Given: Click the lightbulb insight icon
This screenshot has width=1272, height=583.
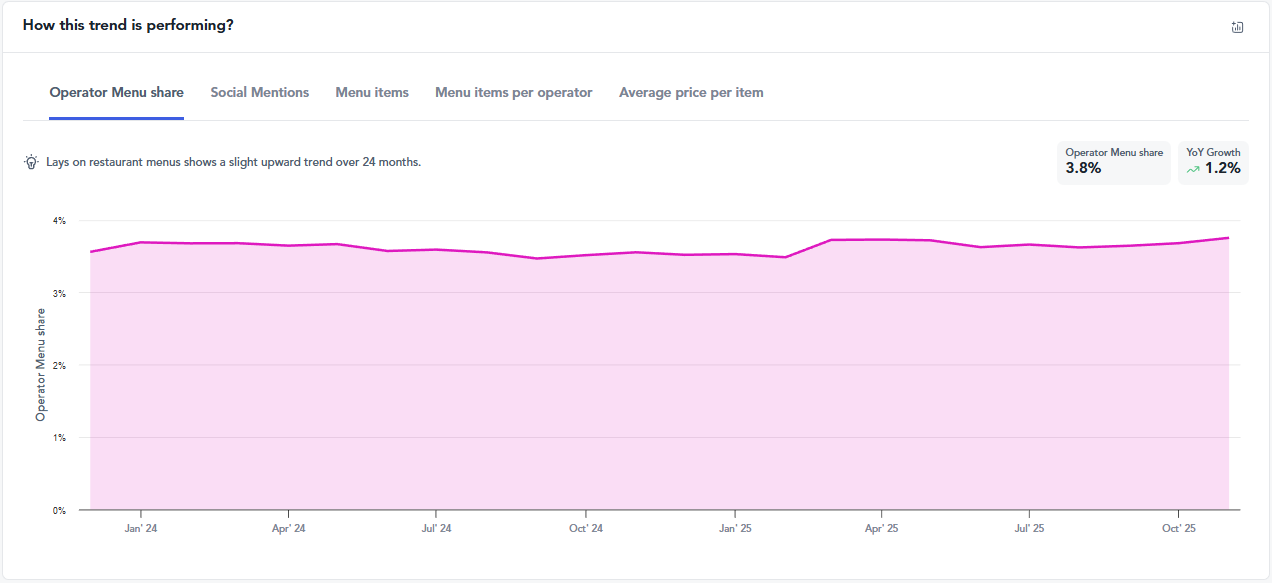Looking at the screenshot, I should [31, 162].
